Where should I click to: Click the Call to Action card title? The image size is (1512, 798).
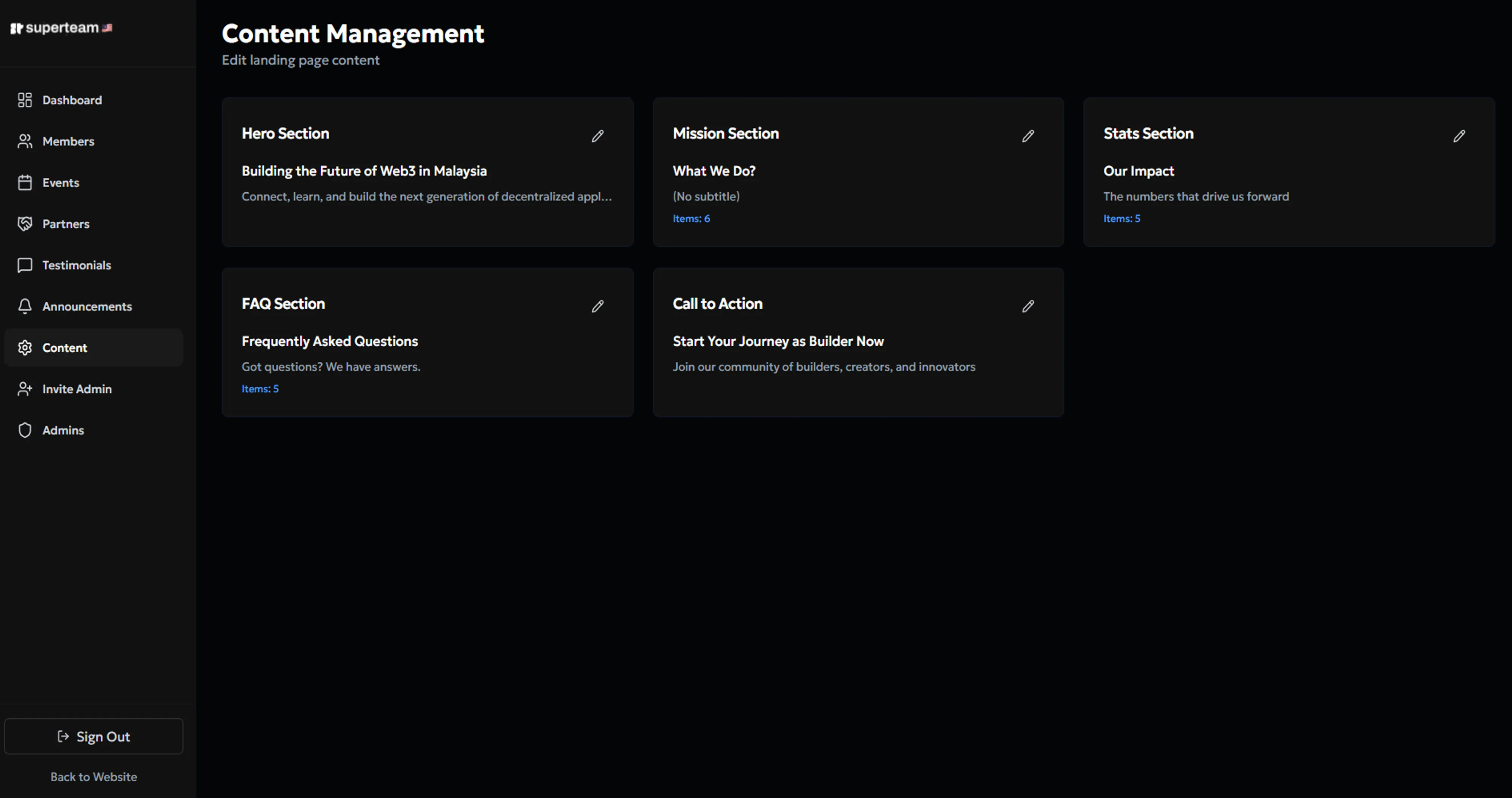(717, 303)
